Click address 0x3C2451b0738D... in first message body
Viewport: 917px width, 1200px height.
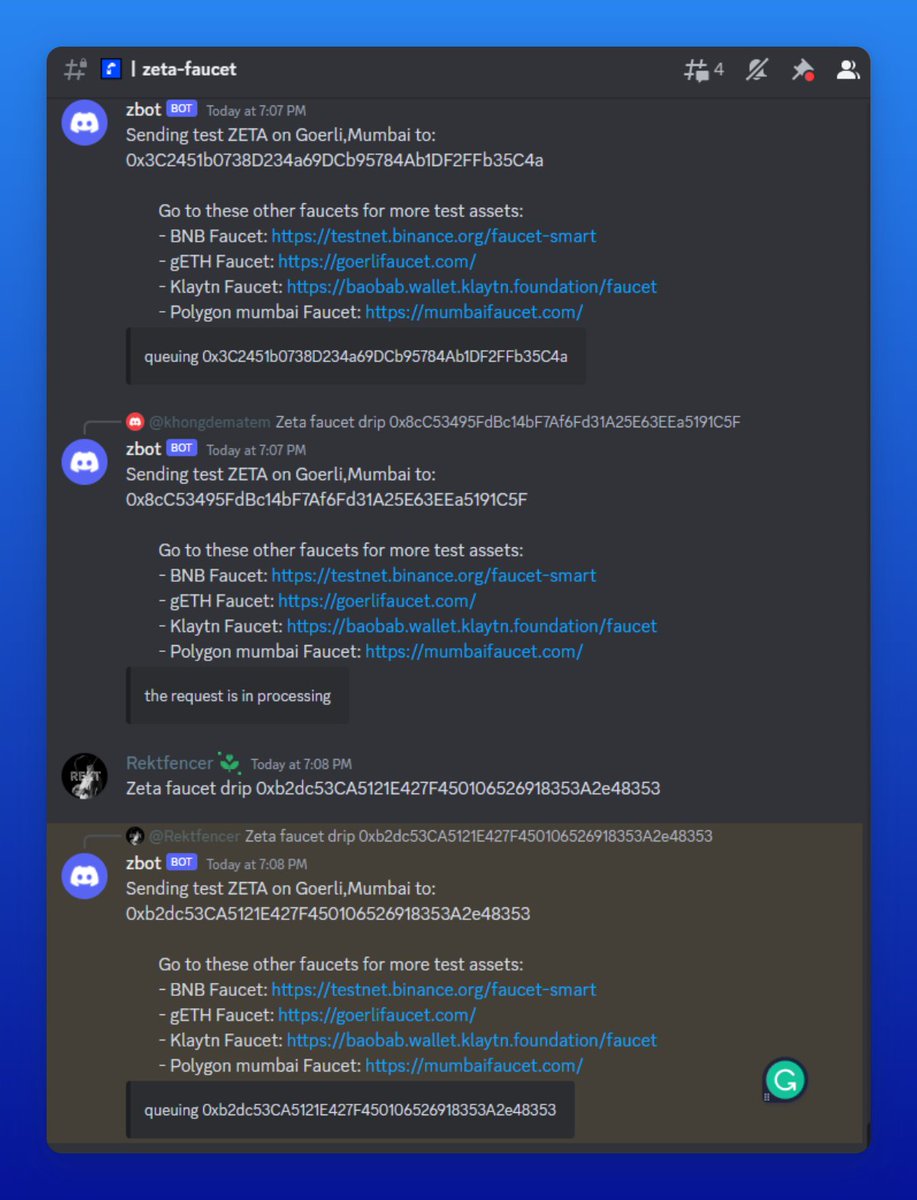pos(335,160)
